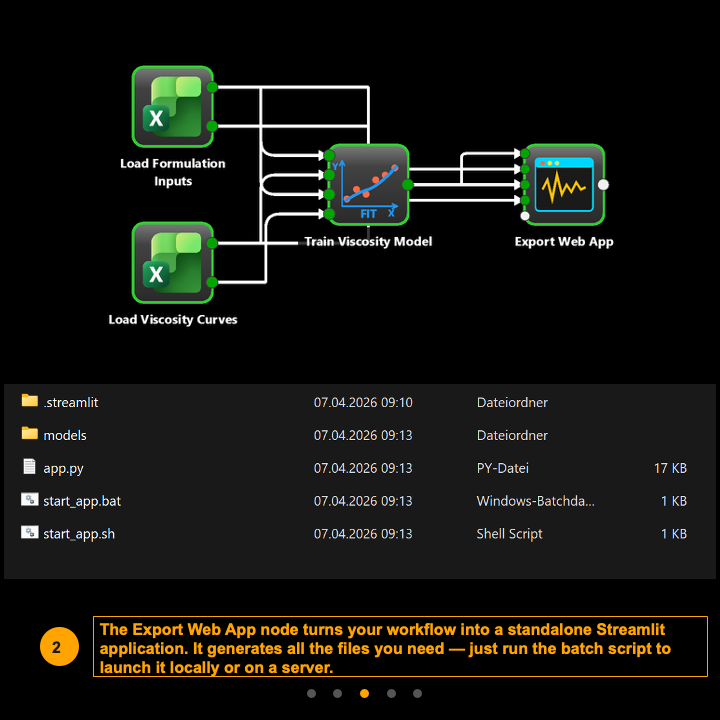Go to the second carousel page dot
The height and width of the screenshot is (720, 720).
338,693
